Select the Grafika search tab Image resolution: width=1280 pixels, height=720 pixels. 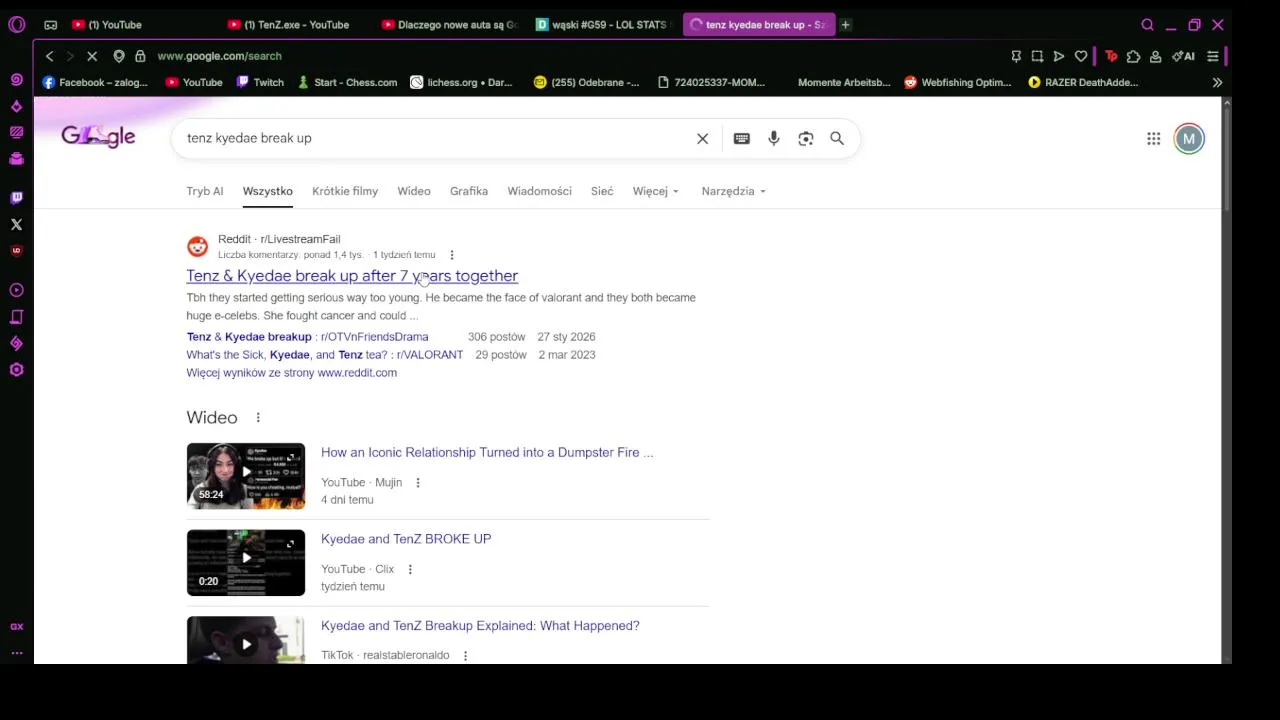(x=469, y=191)
